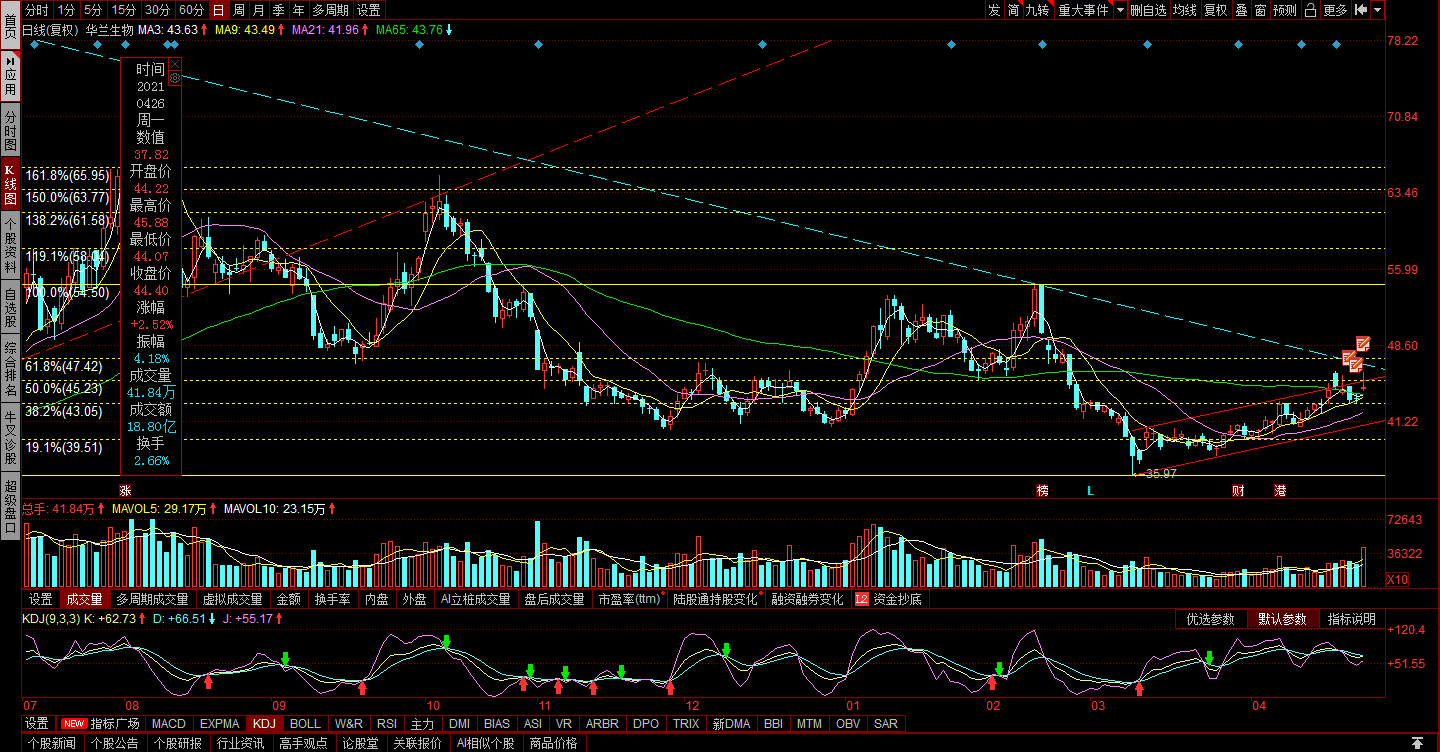Click the 复权 adjustment button

coord(1215,10)
